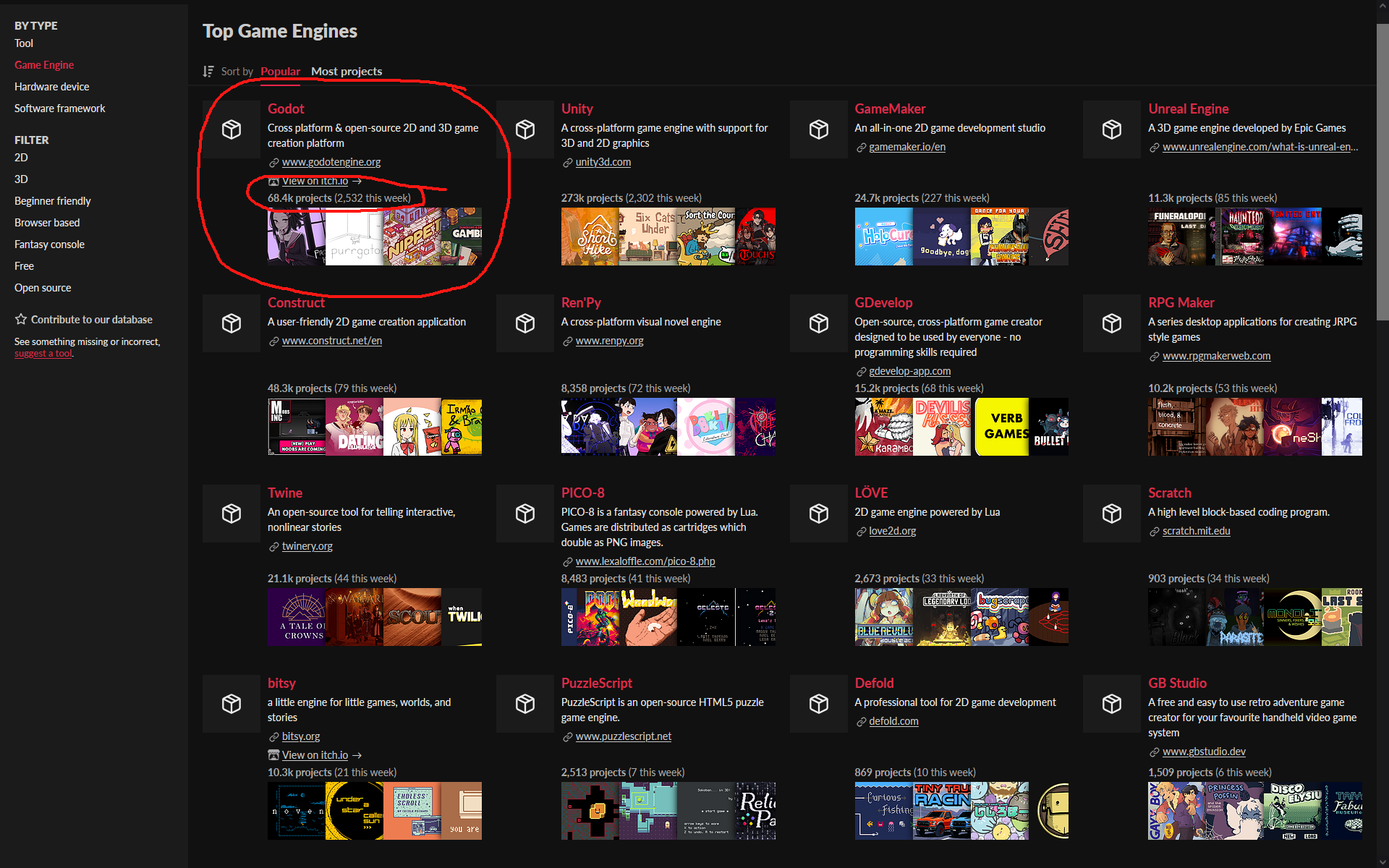Click the suggest a tool link
1389x868 pixels.
[x=43, y=354]
